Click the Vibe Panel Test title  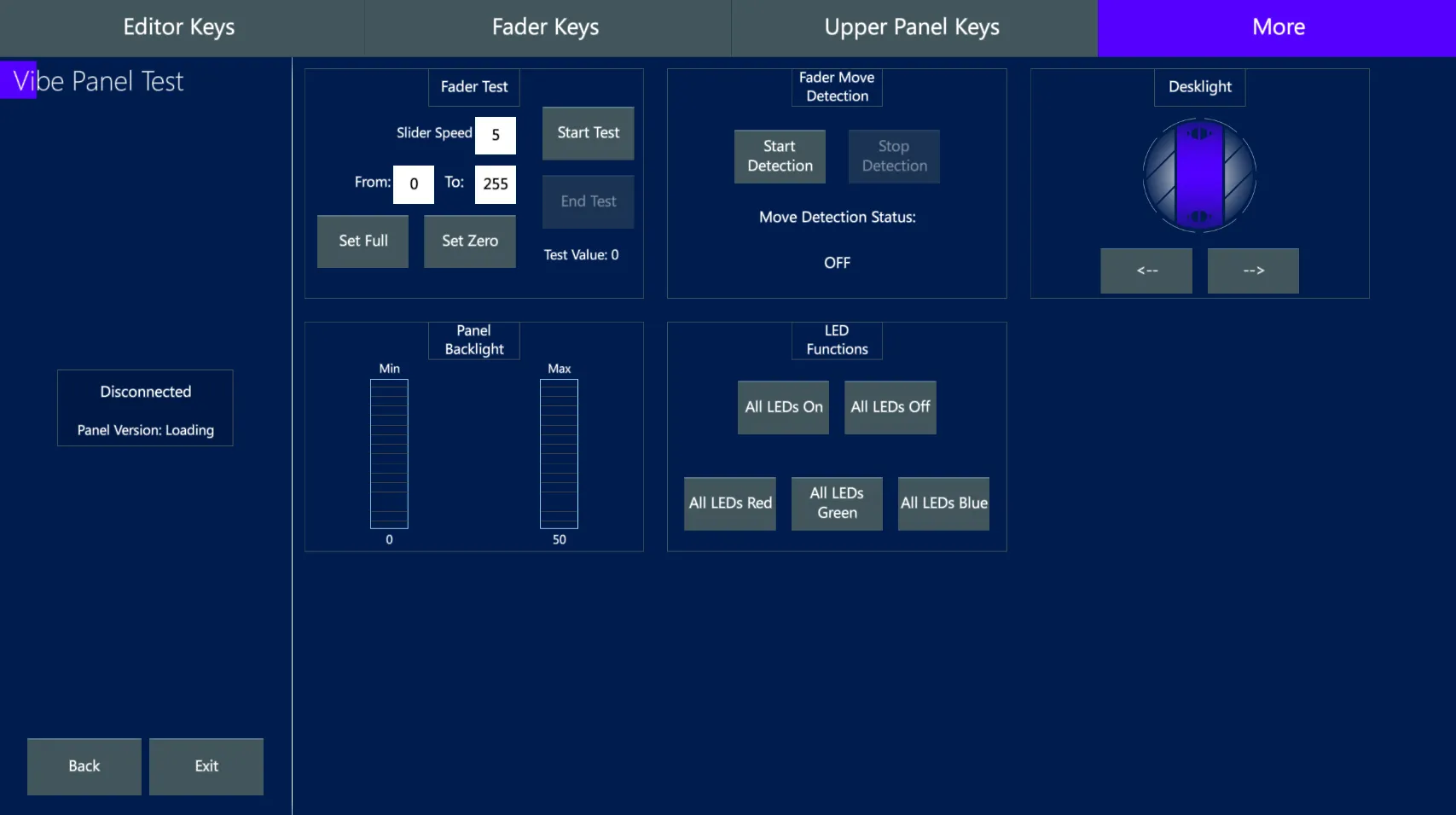[x=98, y=81]
